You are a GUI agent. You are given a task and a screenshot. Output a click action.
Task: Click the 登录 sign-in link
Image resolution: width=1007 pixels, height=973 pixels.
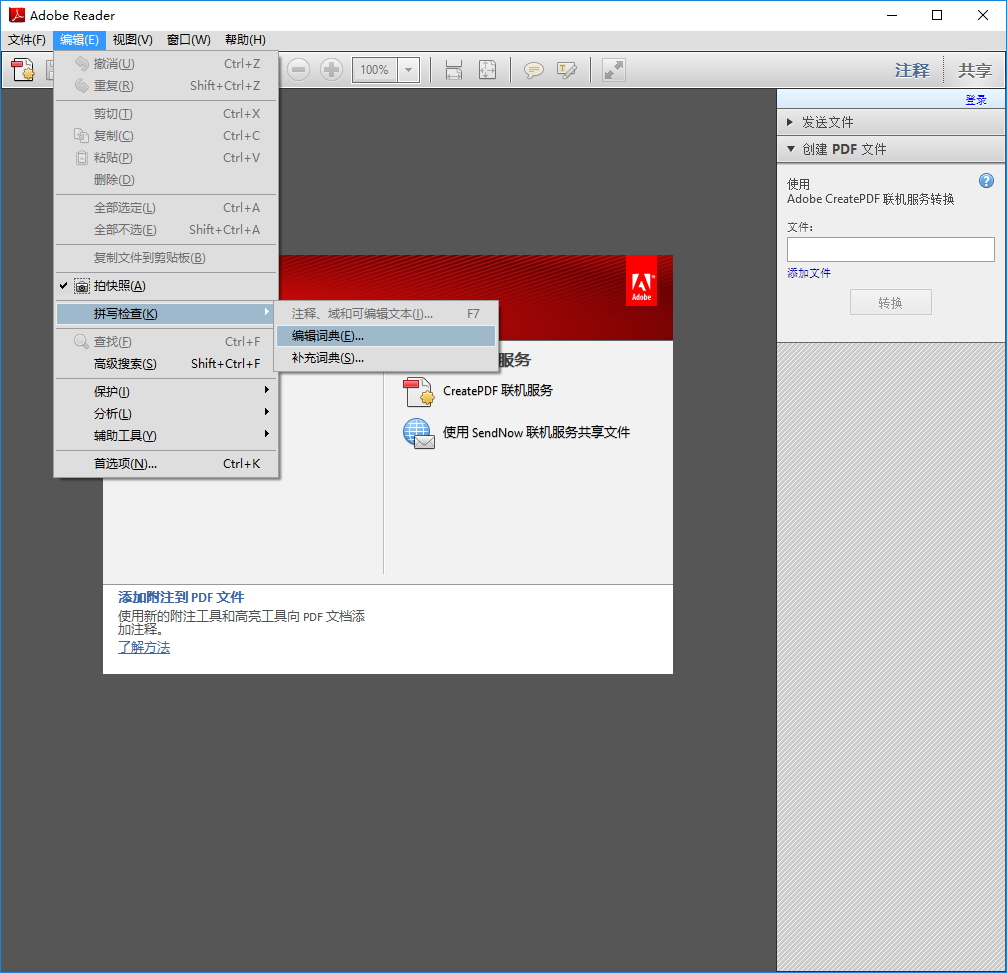point(976,100)
